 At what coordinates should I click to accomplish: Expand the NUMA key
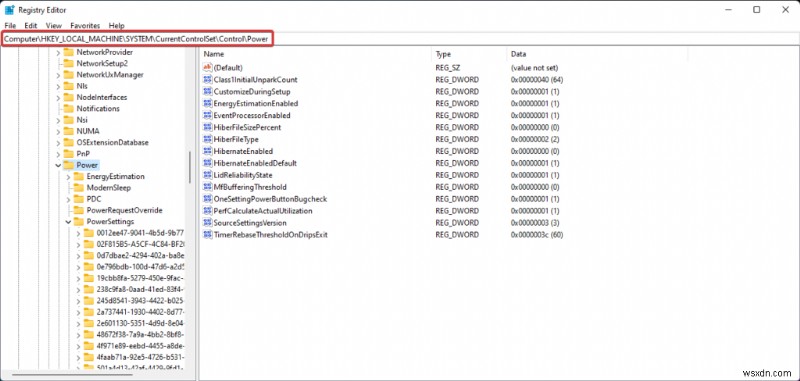[x=58, y=131]
